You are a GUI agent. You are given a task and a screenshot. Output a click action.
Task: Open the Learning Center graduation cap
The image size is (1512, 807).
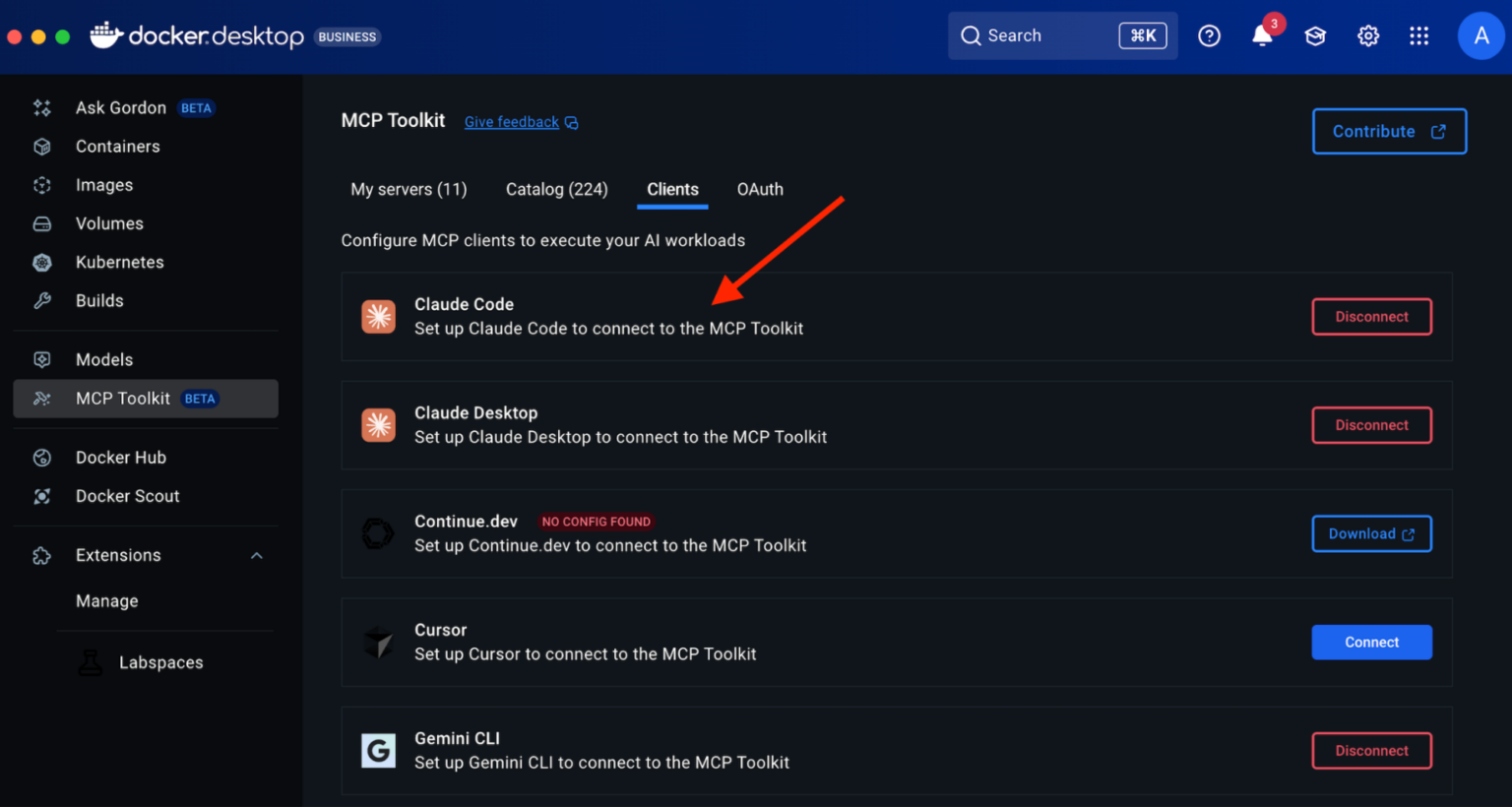(1315, 35)
